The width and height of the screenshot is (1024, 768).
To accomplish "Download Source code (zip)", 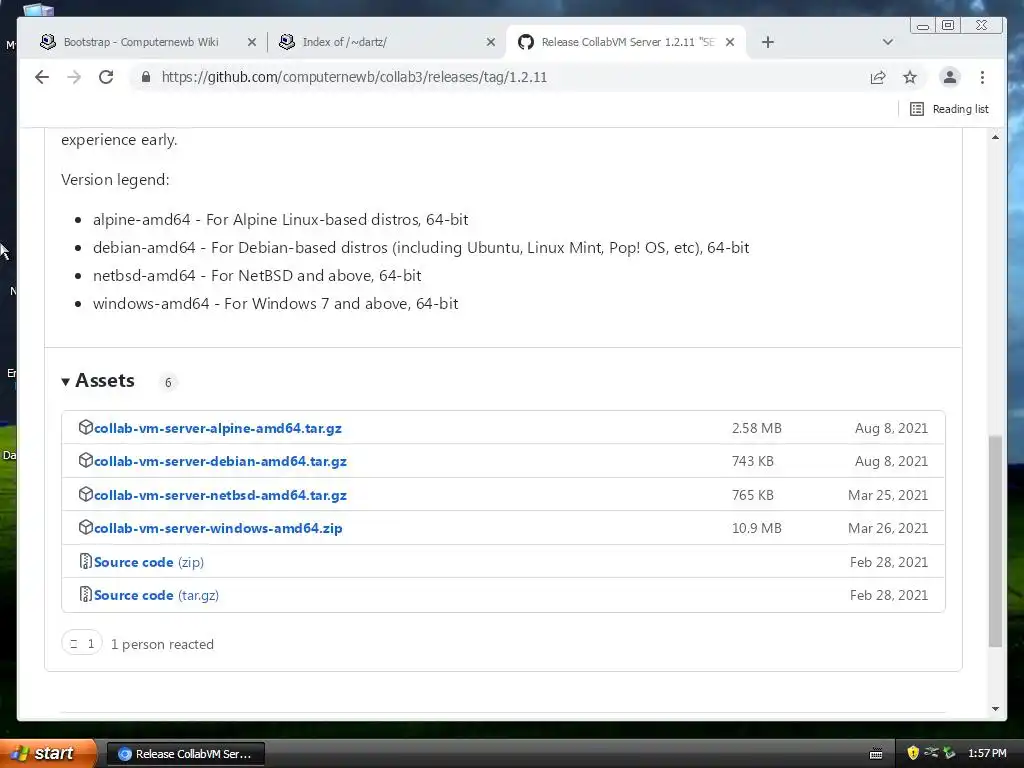I will (x=149, y=562).
